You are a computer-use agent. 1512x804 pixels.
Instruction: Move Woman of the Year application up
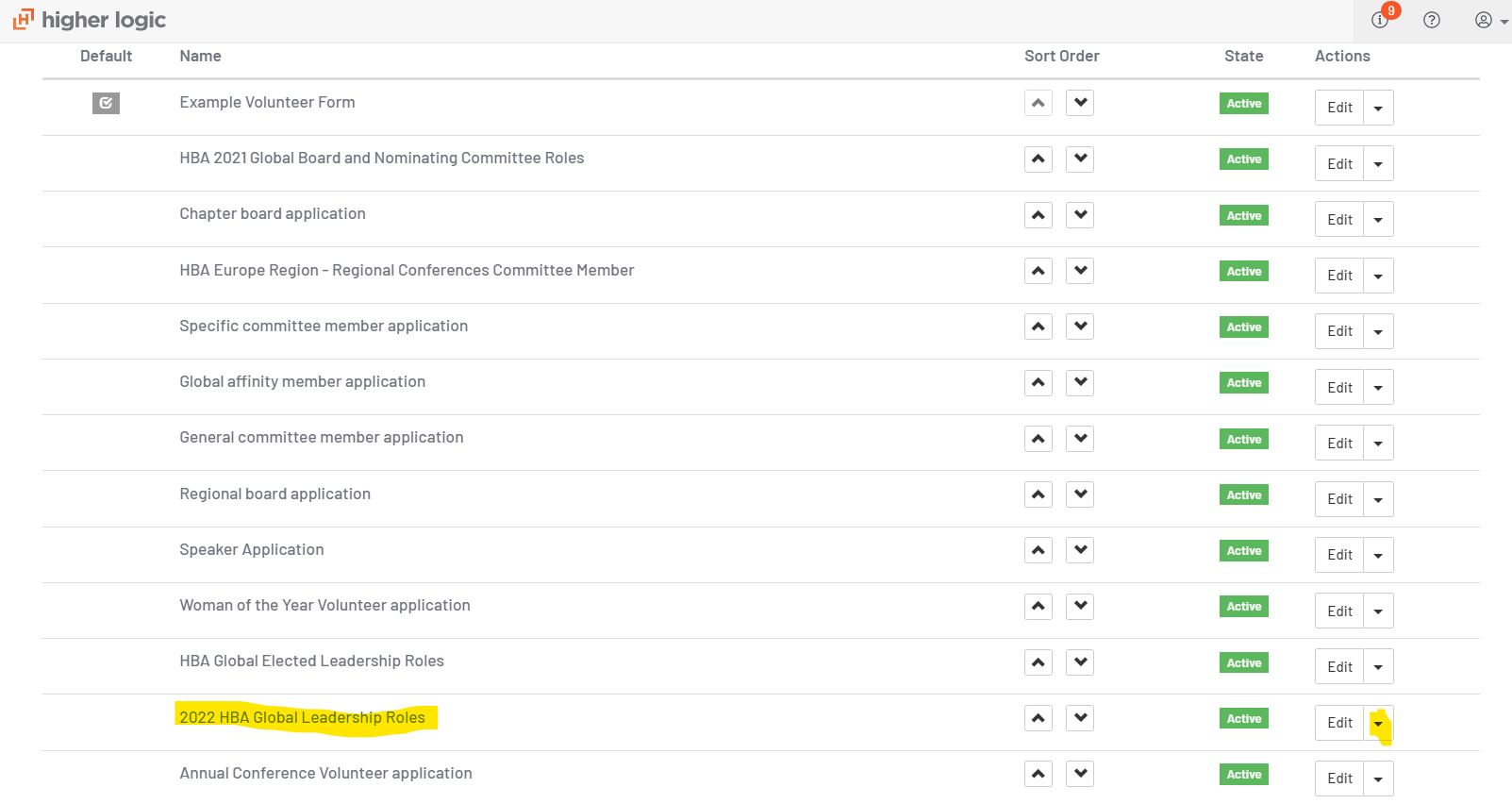click(x=1038, y=606)
